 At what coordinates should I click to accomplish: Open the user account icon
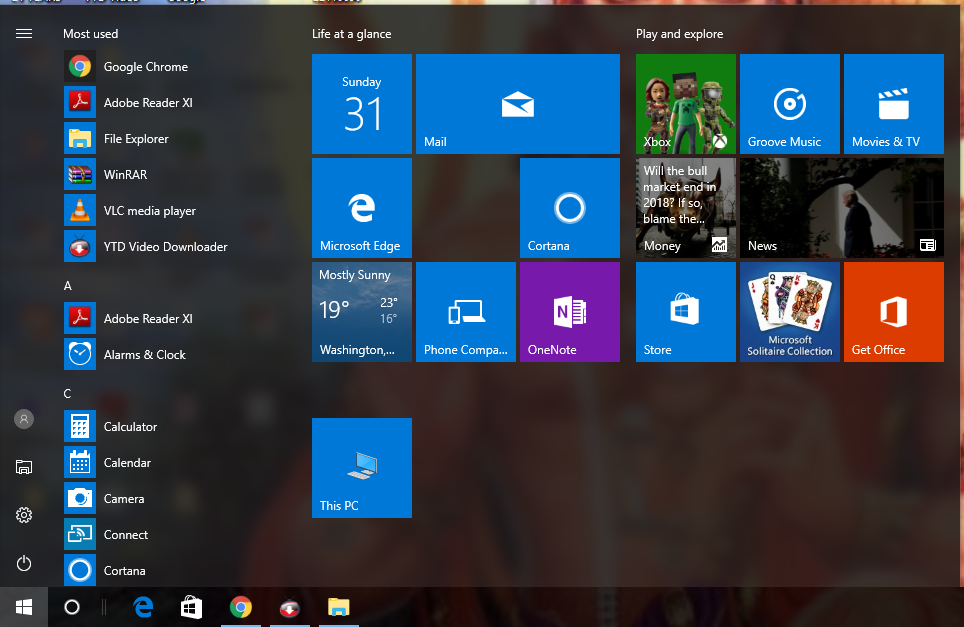pyautogui.click(x=24, y=419)
